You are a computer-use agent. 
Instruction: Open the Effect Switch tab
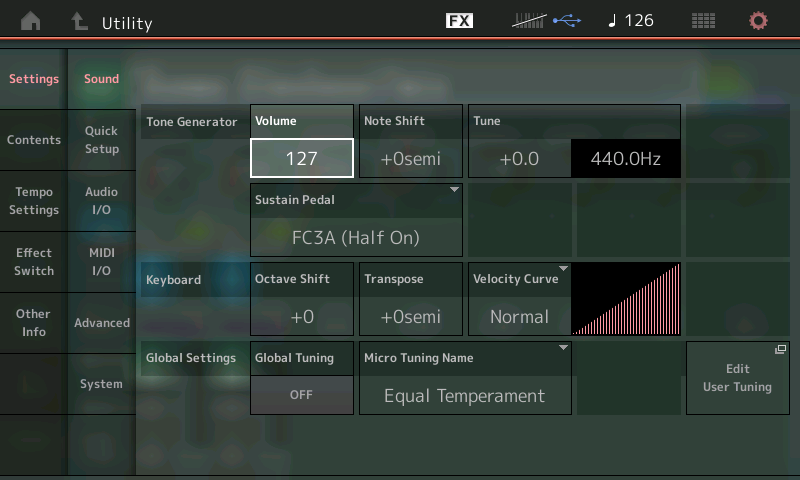pos(34,262)
